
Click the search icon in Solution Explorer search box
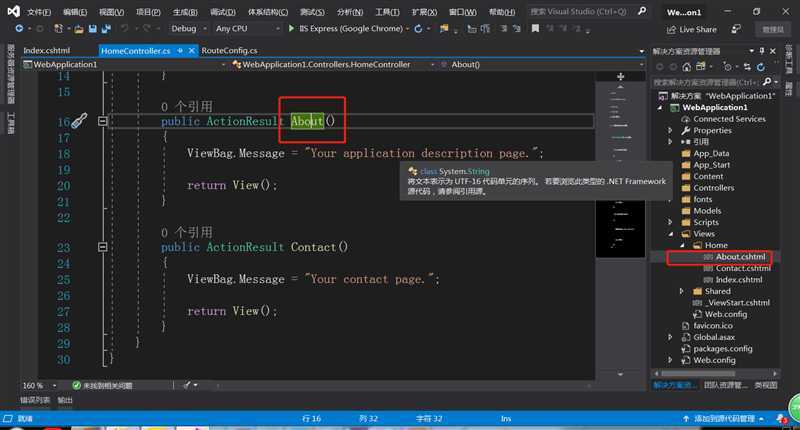pyautogui.click(x=767, y=82)
